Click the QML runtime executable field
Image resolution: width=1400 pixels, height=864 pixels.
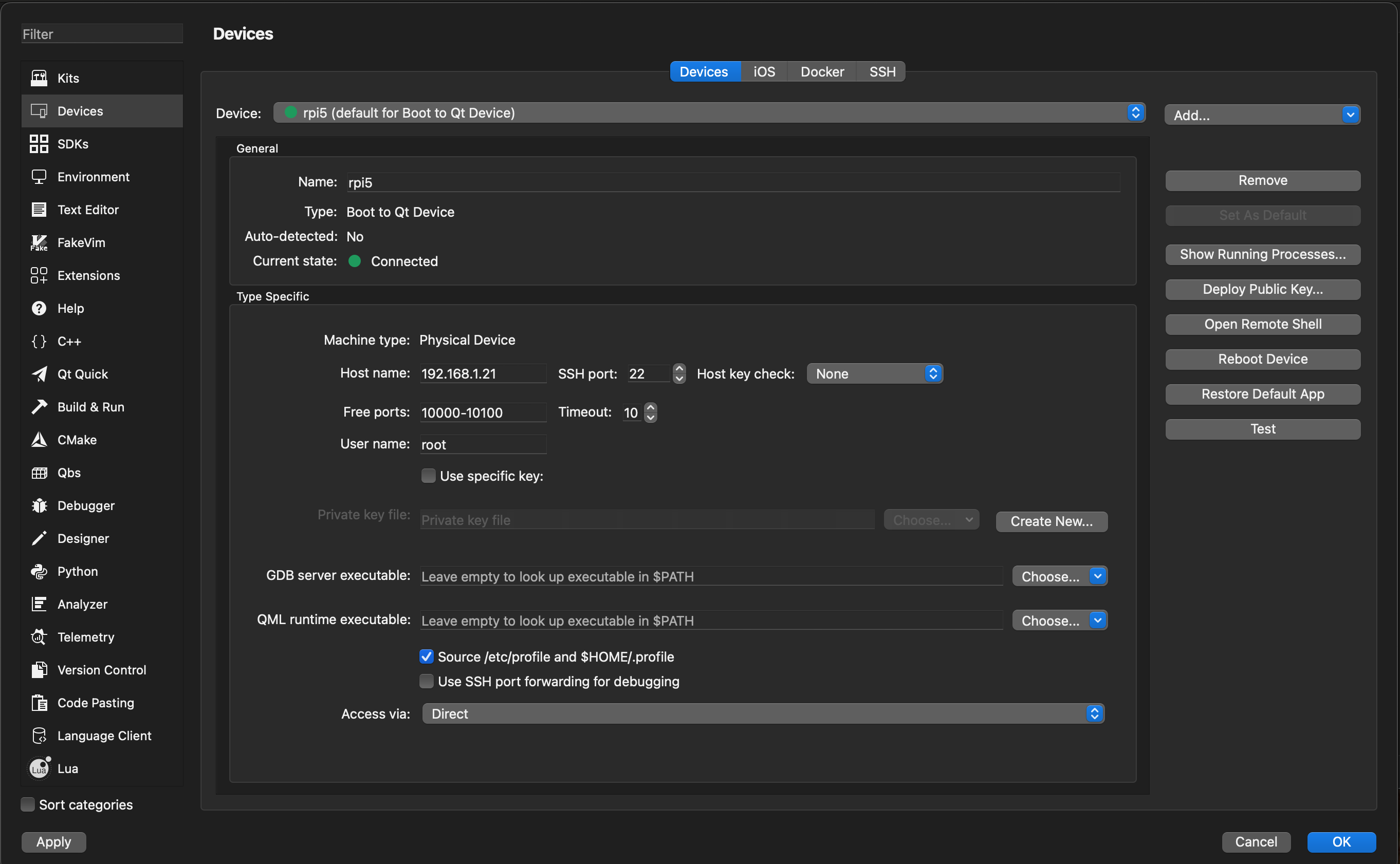pyautogui.click(x=711, y=620)
